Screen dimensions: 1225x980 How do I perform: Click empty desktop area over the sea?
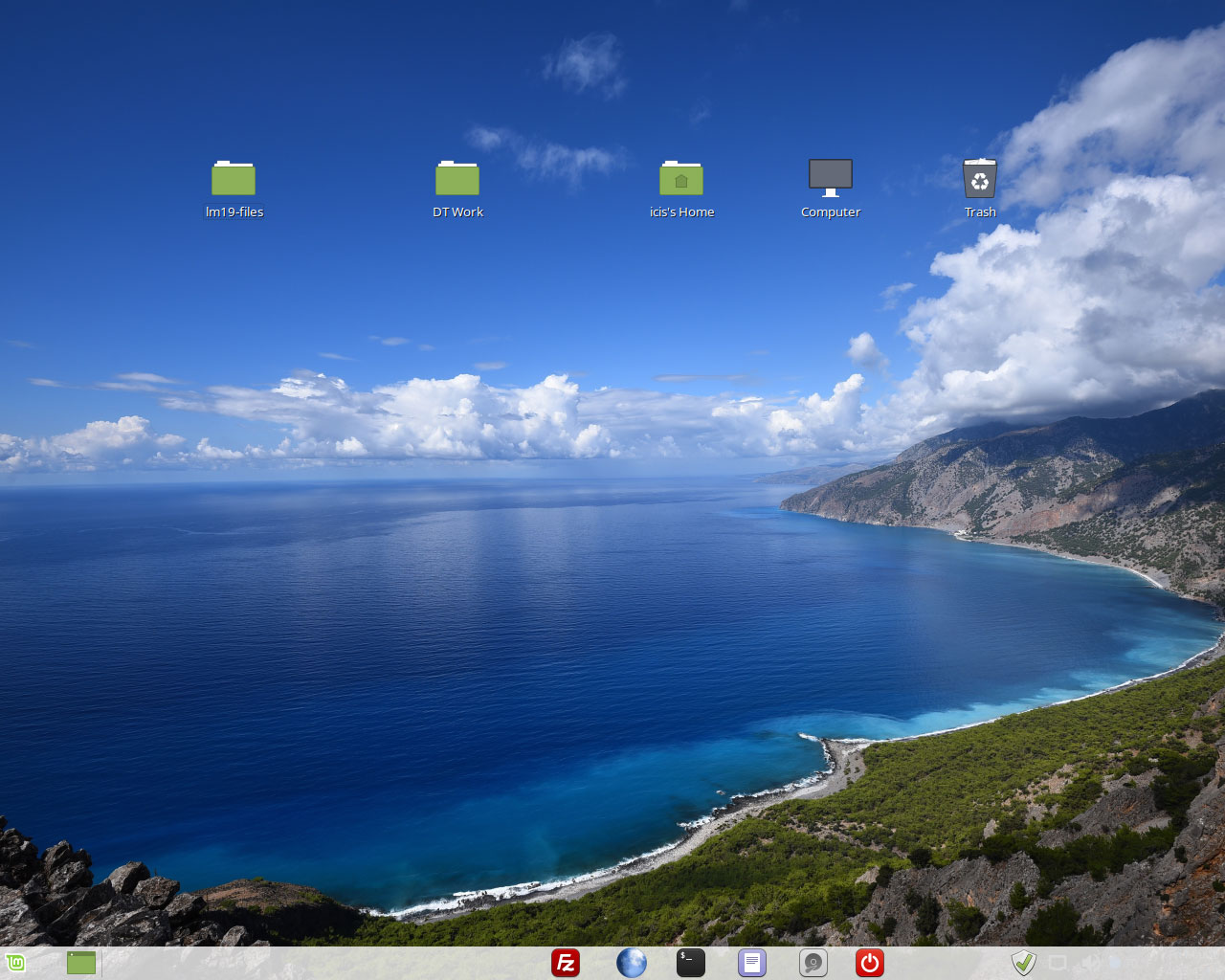pyautogui.click(x=383, y=622)
